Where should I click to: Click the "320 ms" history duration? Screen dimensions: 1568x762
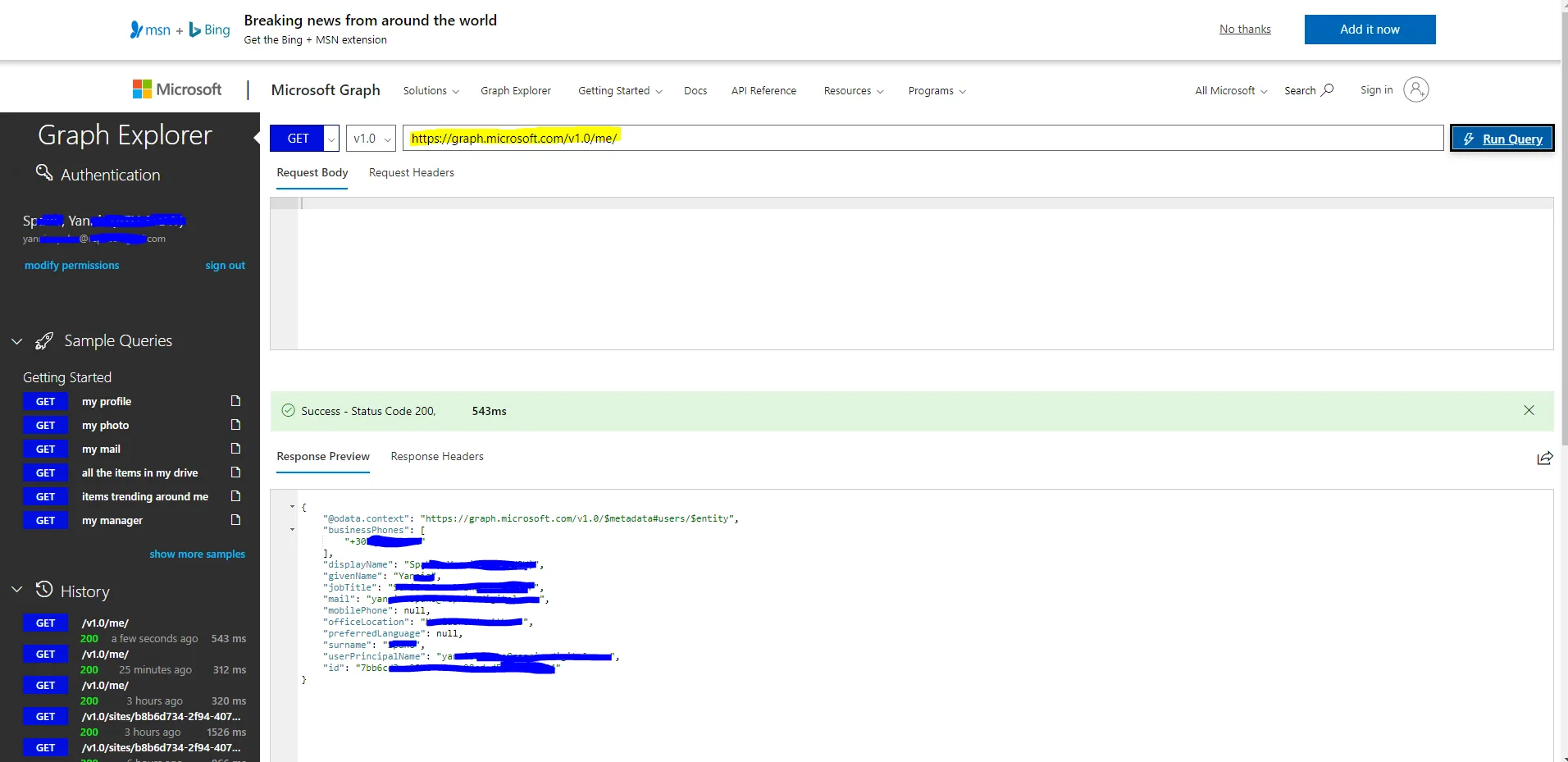229,700
